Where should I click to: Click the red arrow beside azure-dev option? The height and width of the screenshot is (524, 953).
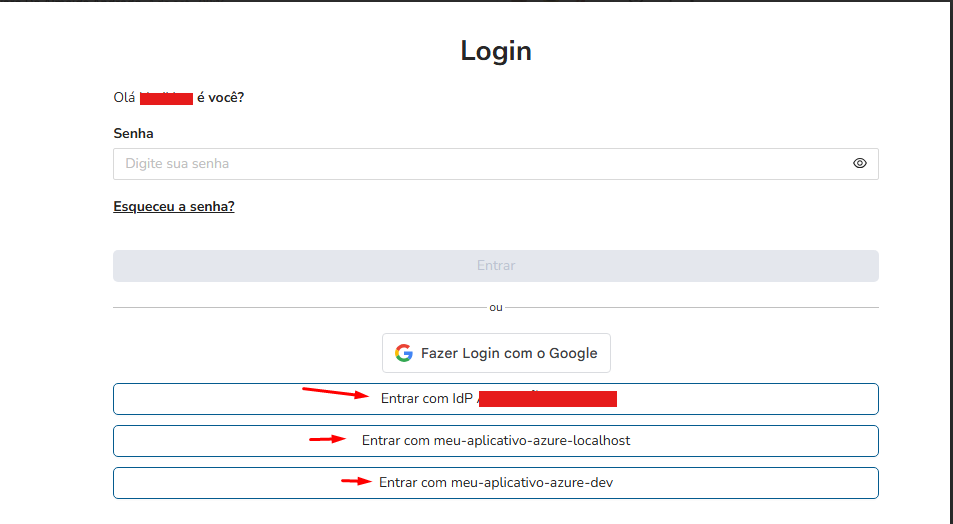(x=357, y=481)
